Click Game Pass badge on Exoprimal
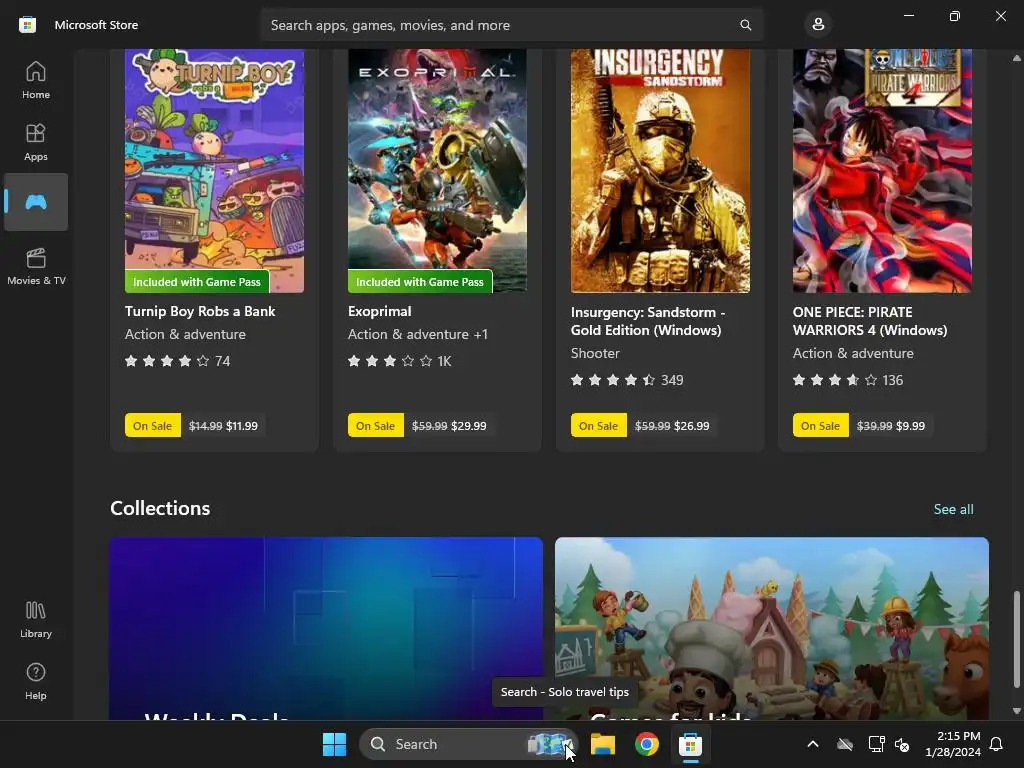 pos(420,281)
